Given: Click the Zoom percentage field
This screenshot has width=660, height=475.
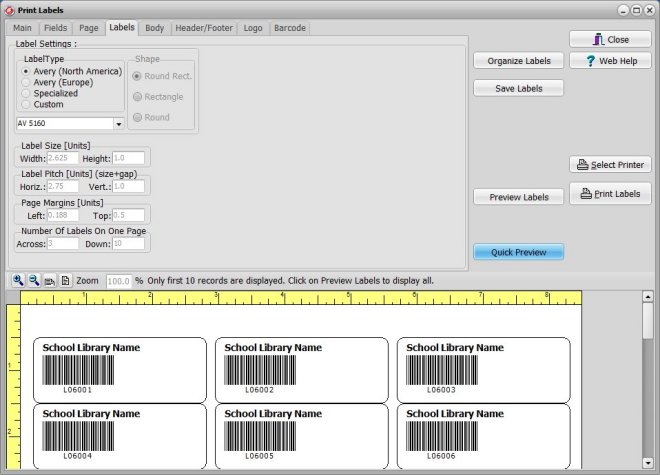Looking at the screenshot, I should pyautogui.click(x=119, y=281).
